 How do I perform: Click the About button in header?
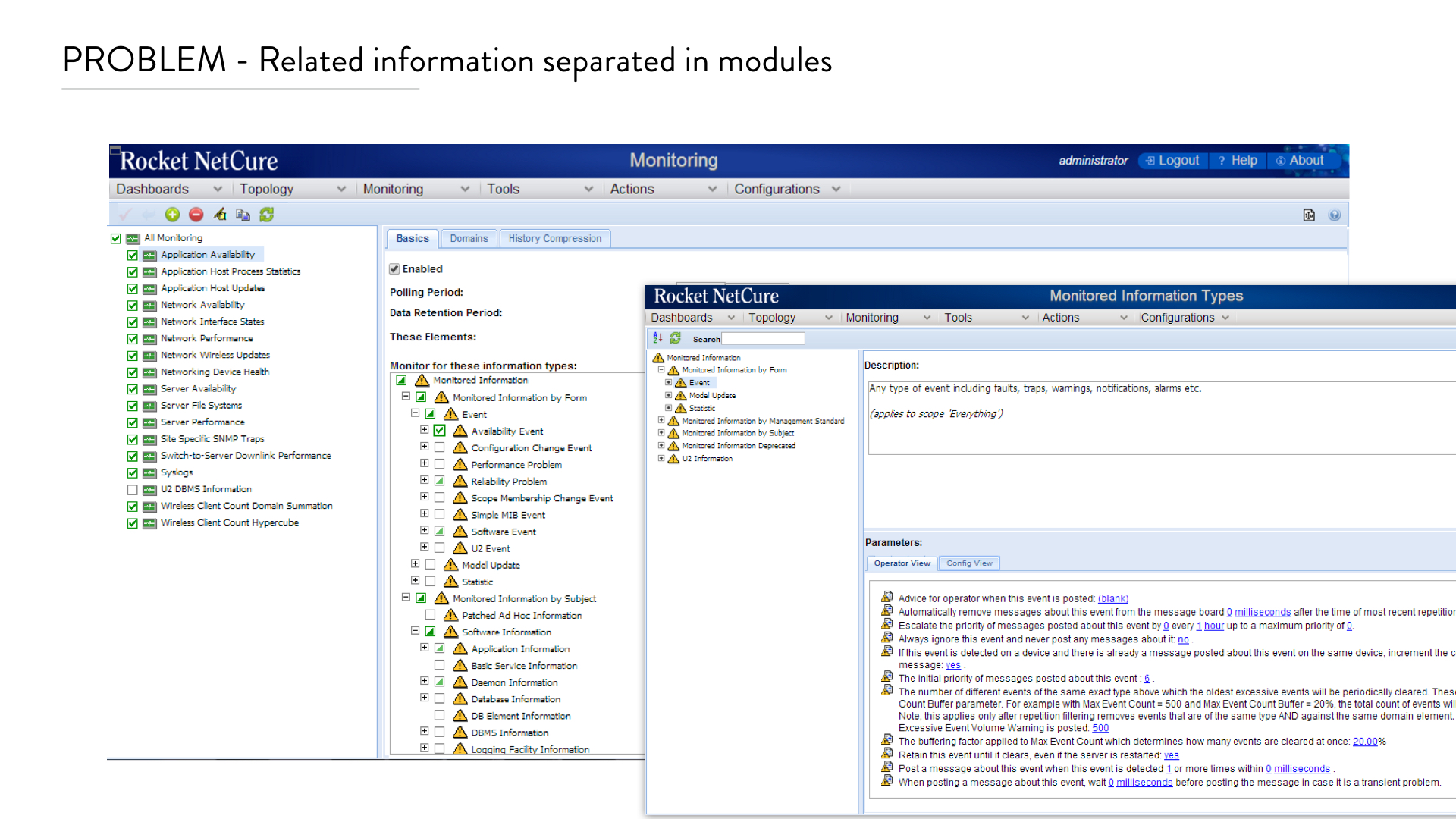click(1300, 161)
